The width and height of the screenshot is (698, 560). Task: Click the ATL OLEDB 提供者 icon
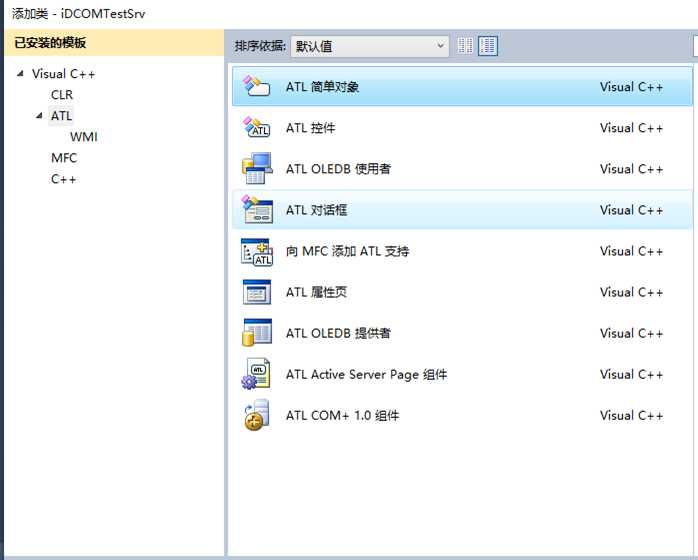pos(257,333)
